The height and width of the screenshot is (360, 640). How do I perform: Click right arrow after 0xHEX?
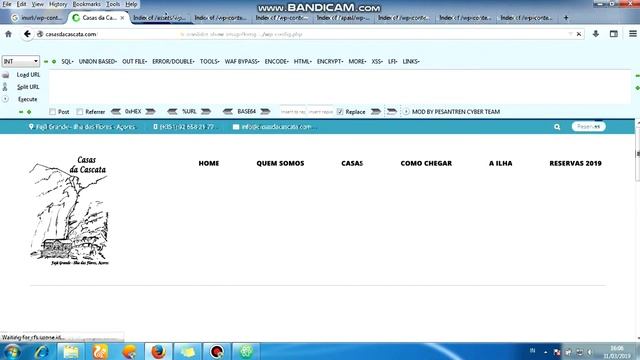click(151, 111)
